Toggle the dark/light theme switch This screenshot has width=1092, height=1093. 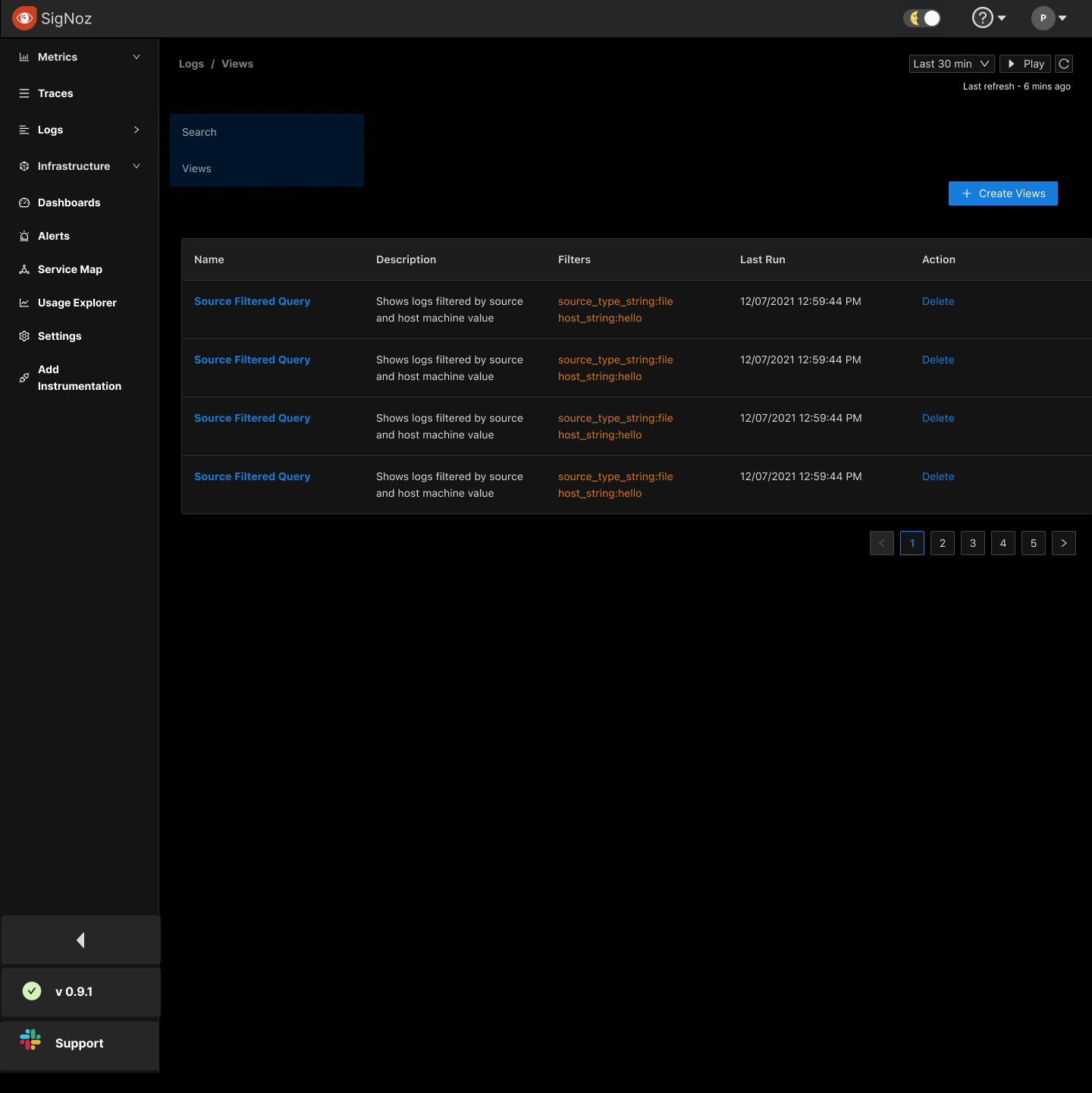tap(921, 17)
